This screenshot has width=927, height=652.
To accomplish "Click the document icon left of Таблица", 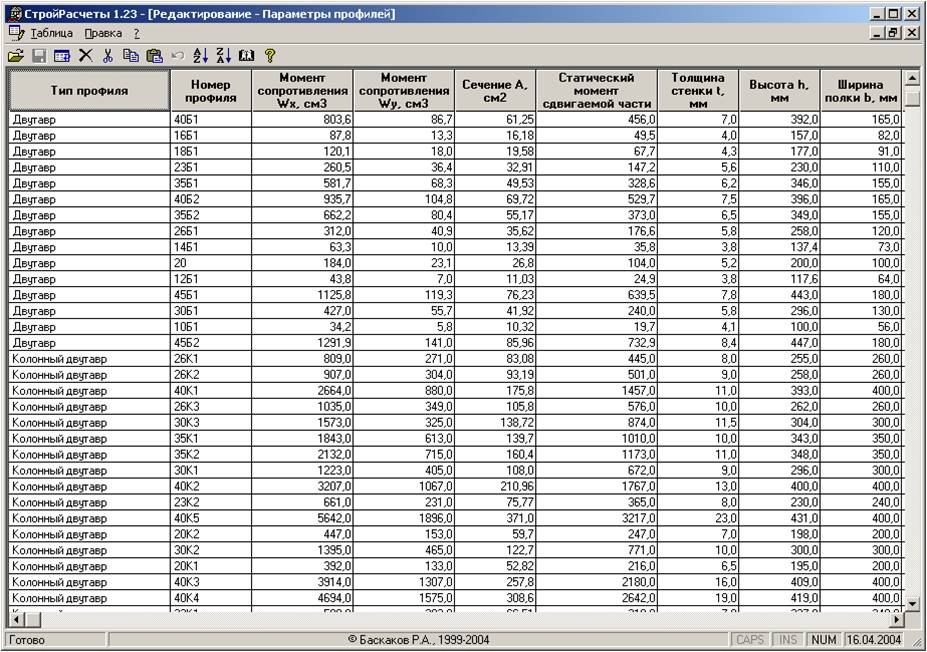I will pyautogui.click(x=17, y=33).
